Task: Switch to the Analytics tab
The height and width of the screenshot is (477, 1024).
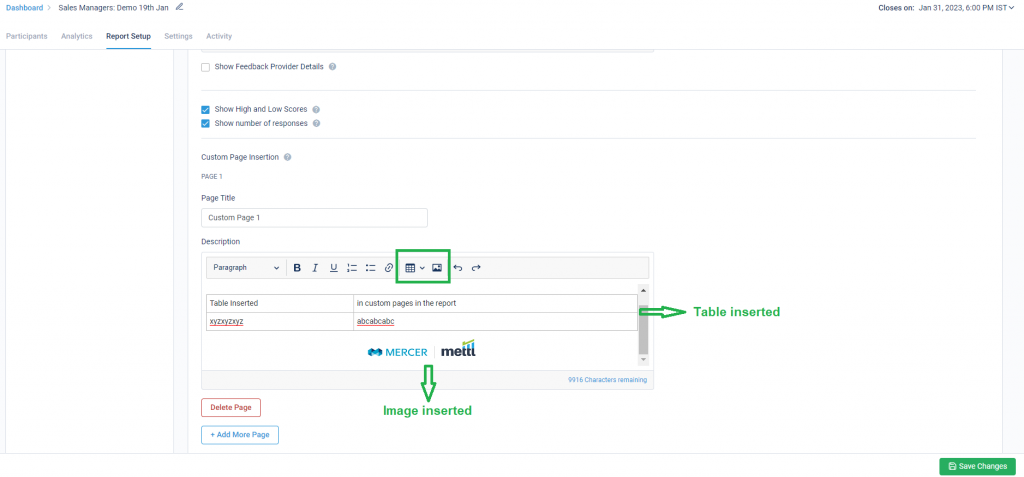Action: 77,36
